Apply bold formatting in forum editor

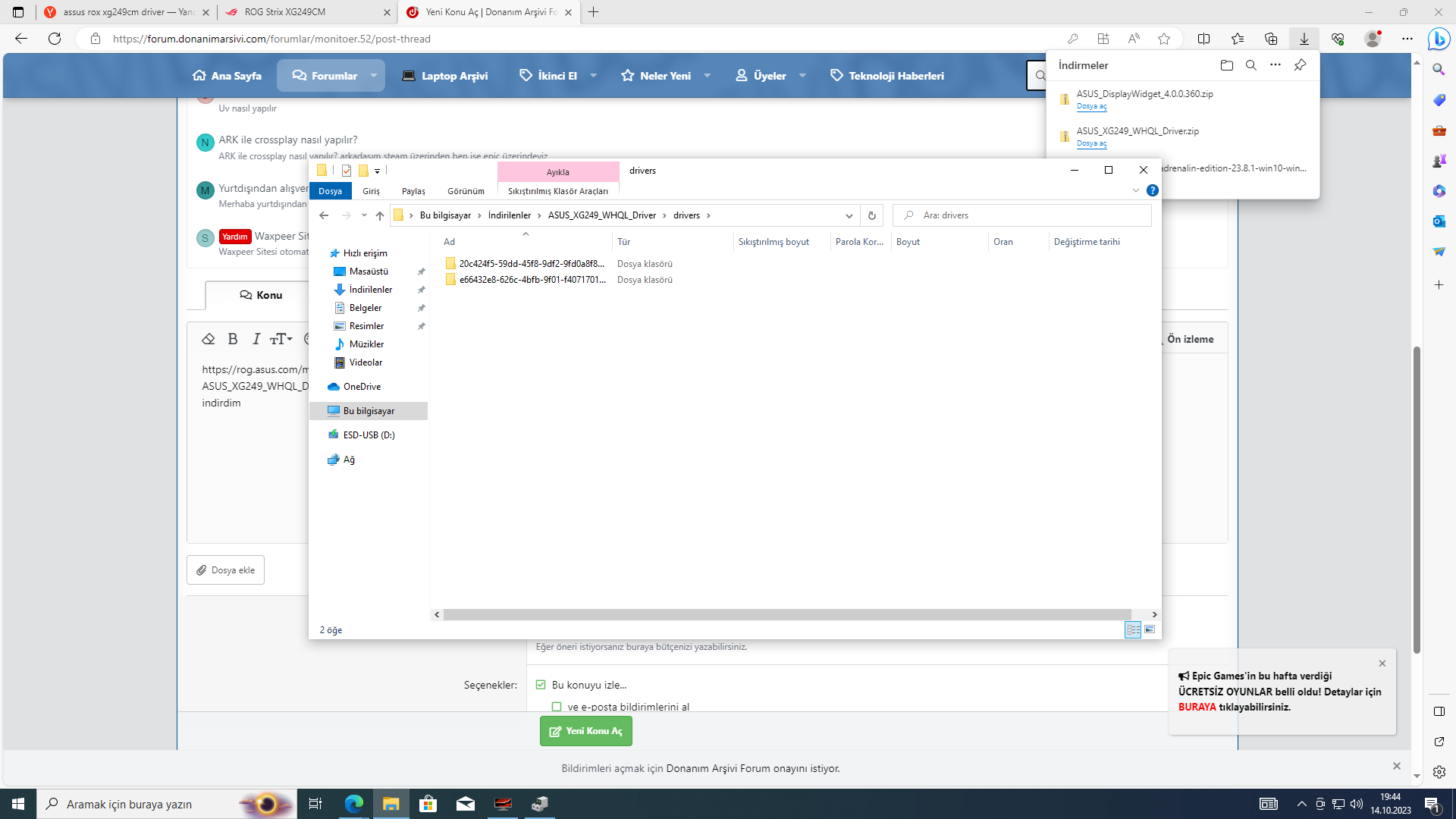(x=233, y=339)
